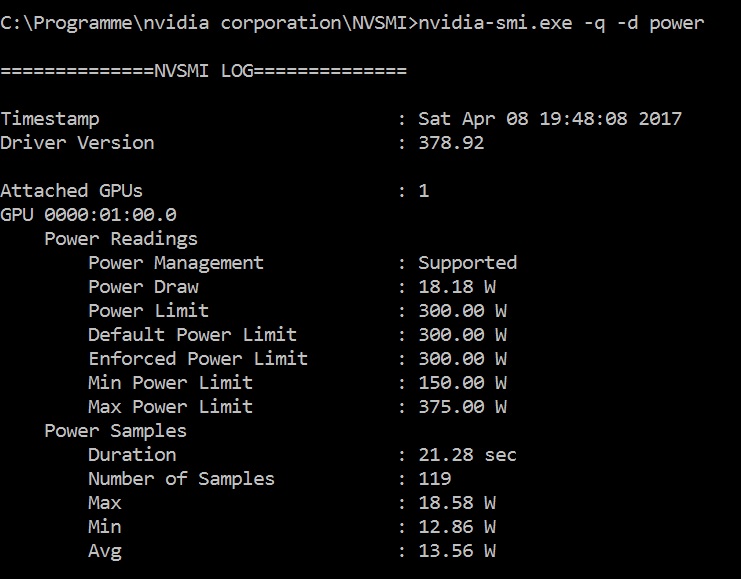Click the Sat Apr 08 timestamp value
This screenshot has width=741, height=579.
550,118
